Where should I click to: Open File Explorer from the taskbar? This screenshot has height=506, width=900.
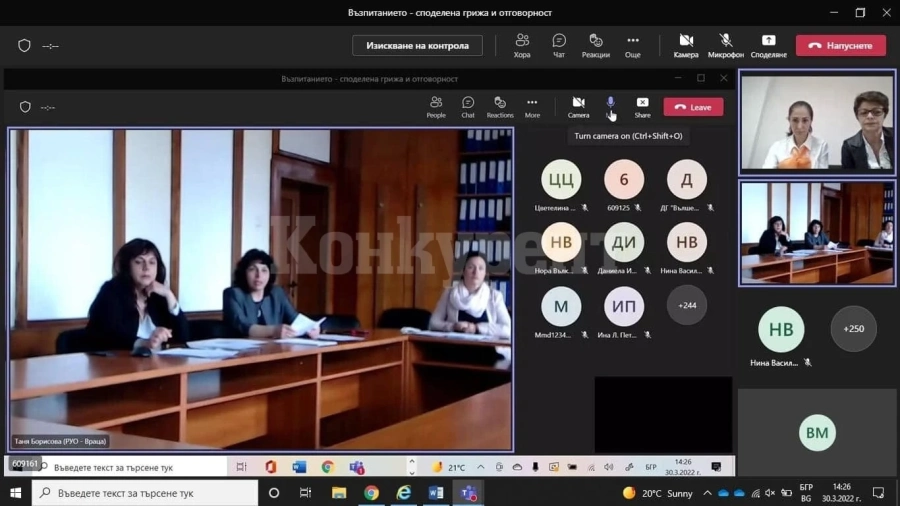(339, 493)
